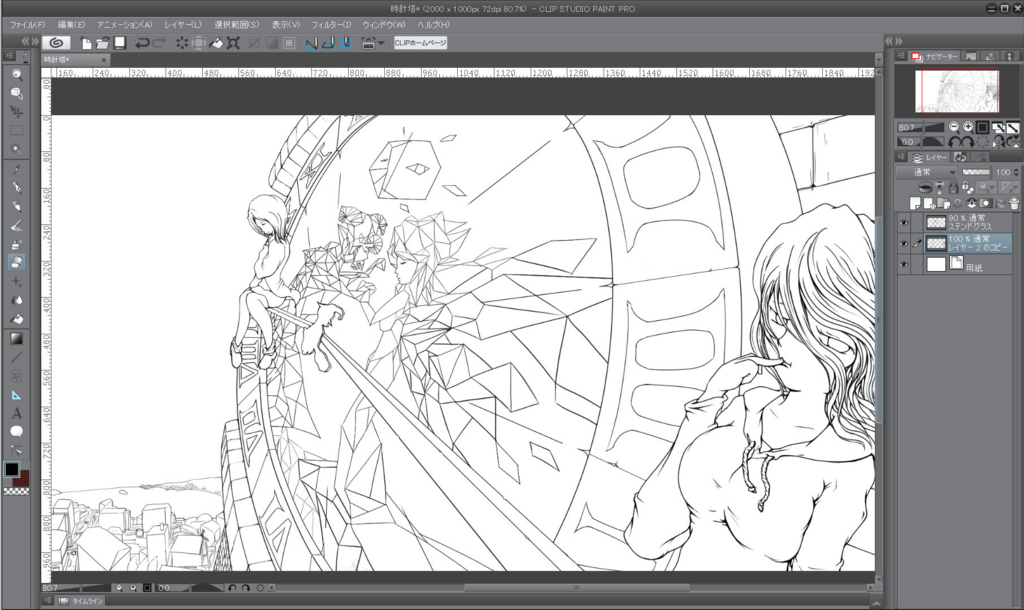Viewport: 1024px width, 610px height.
Task: Select the Pencil tool
Action: [x=16, y=206]
